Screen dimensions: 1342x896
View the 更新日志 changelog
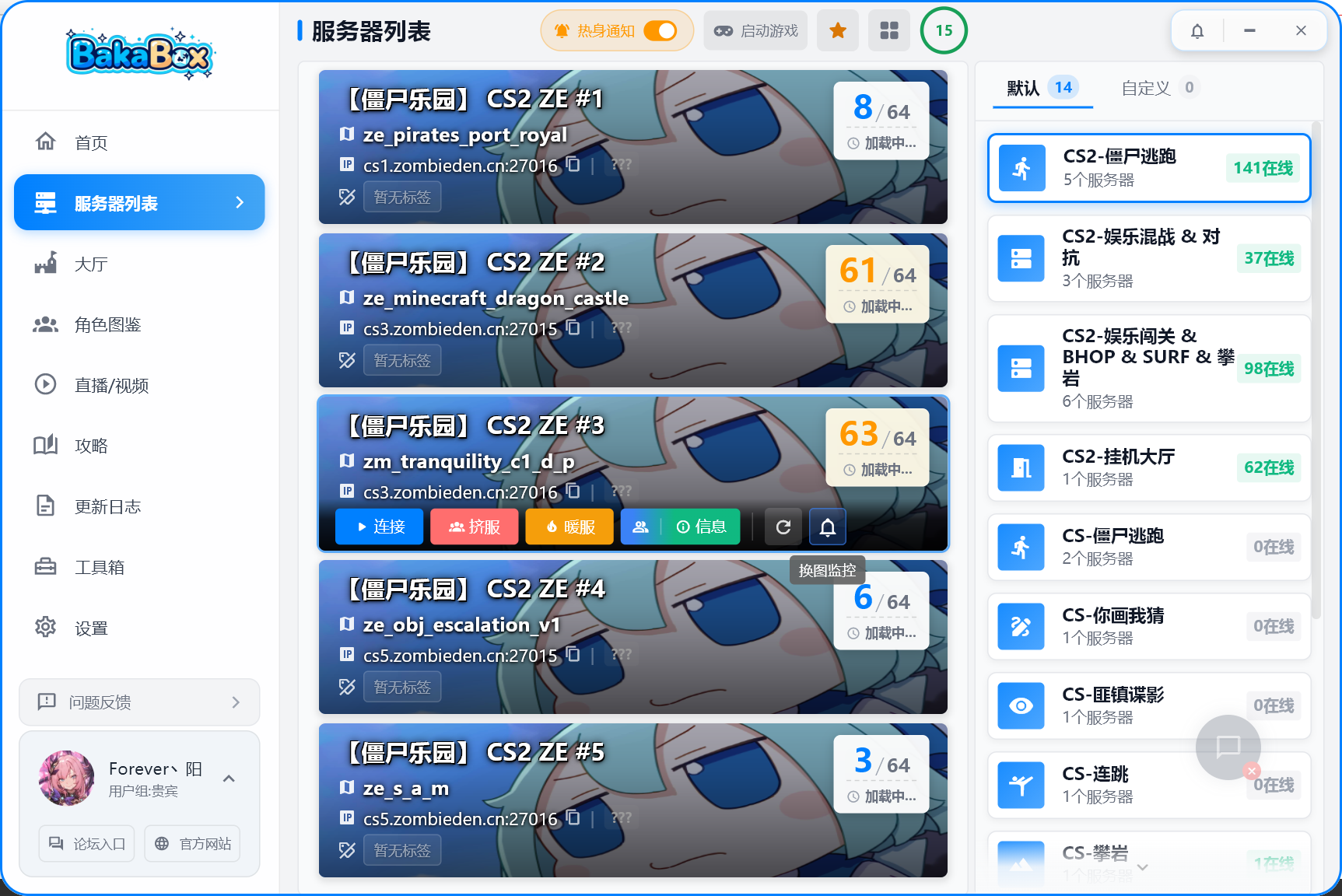[x=139, y=506]
